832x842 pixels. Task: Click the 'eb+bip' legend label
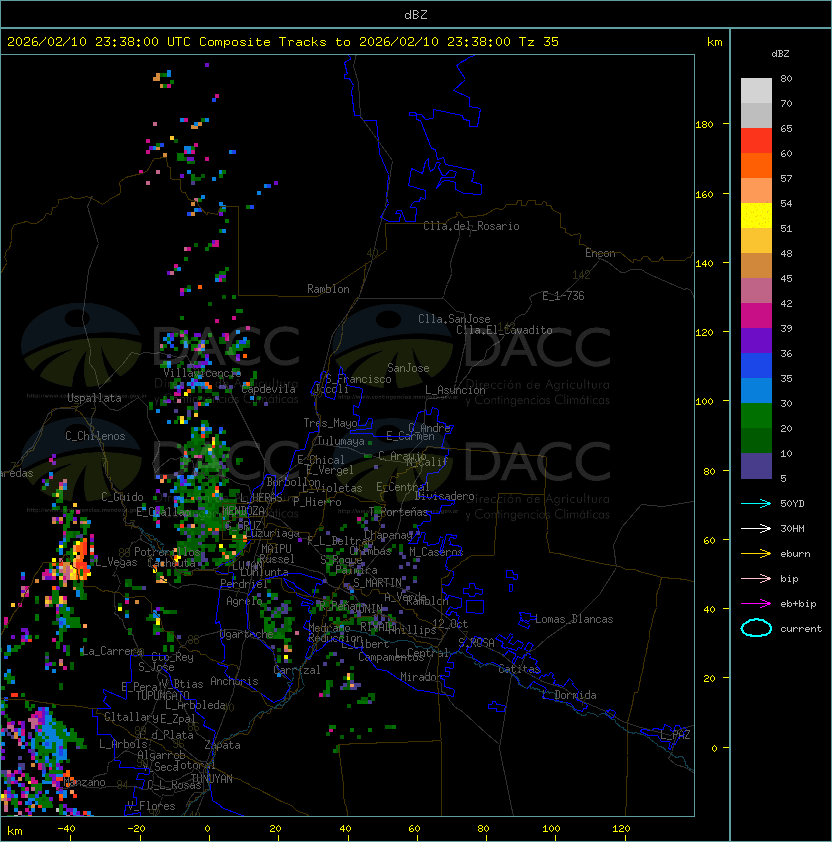(798, 604)
